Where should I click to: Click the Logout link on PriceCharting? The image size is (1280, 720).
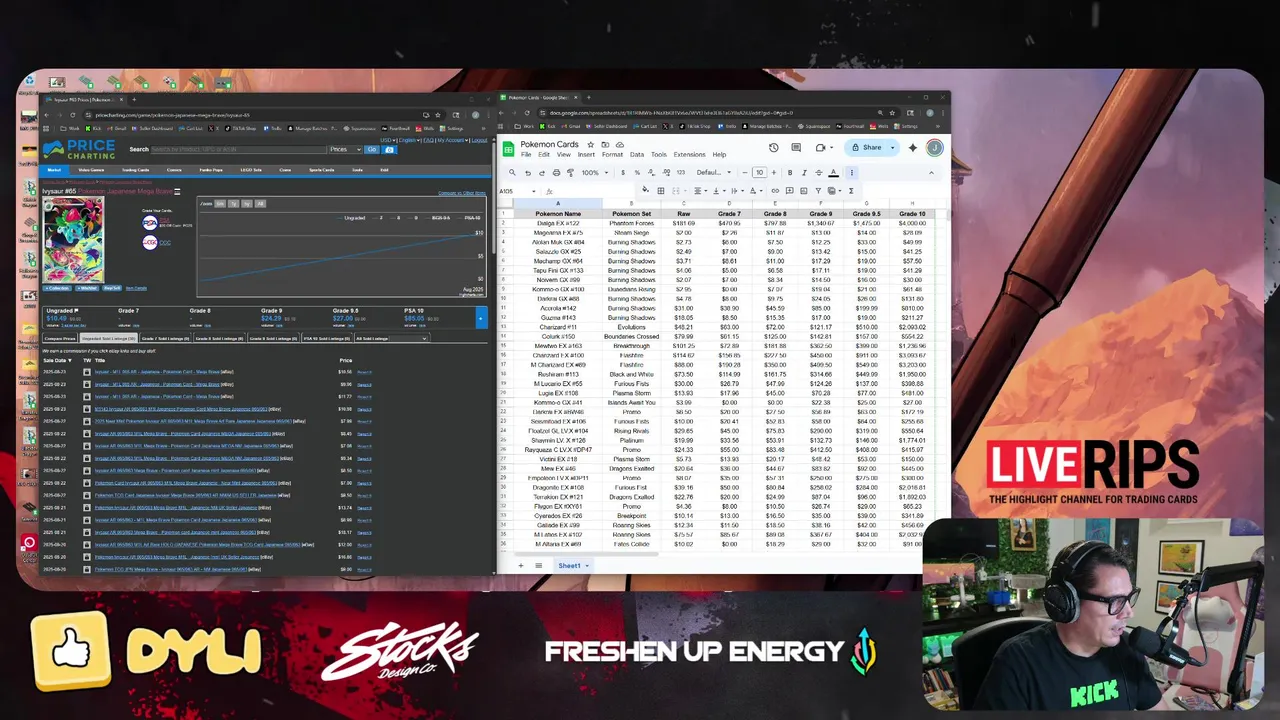tap(479, 140)
